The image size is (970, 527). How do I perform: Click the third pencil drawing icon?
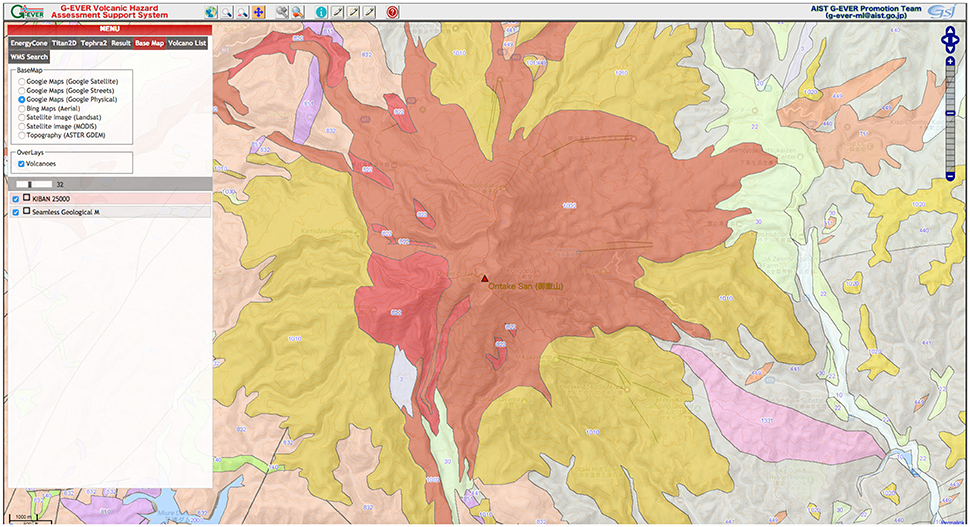pos(369,12)
